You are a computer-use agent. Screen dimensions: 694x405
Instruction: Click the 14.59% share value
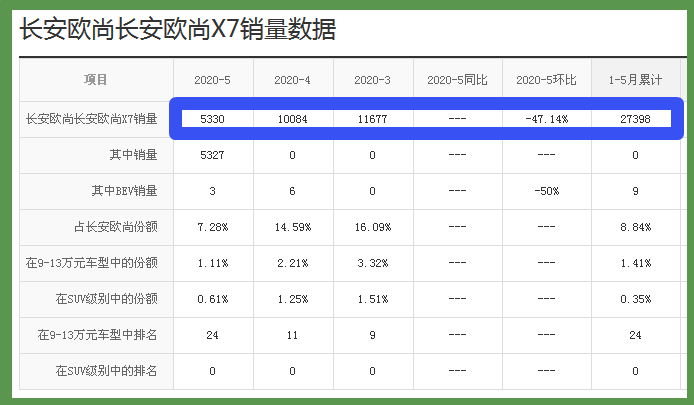tap(293, 227)
